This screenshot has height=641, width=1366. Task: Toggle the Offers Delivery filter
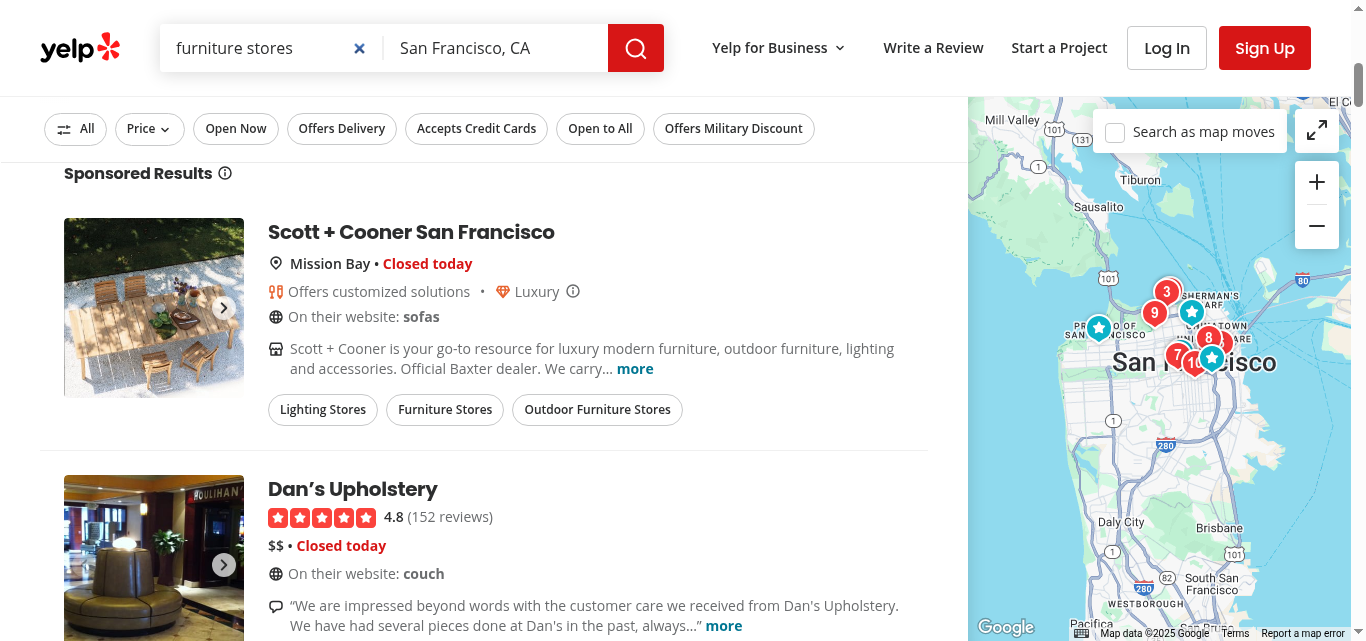pos(342,129)
